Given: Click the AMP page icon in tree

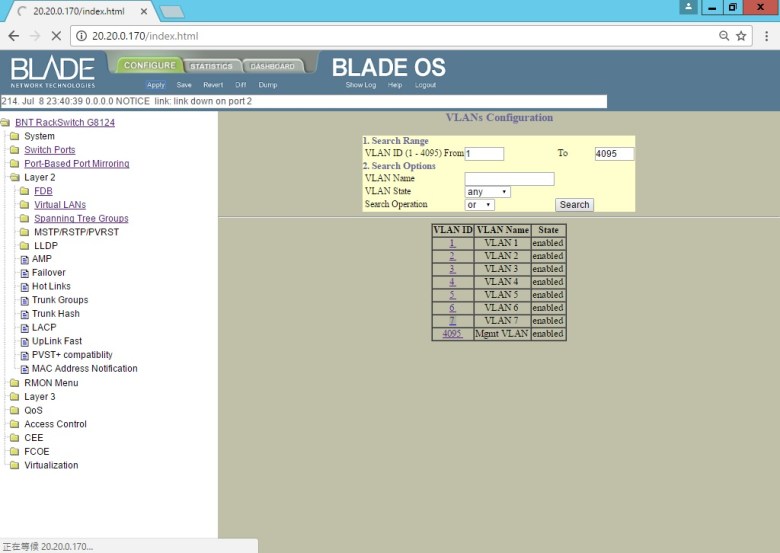Looking at the screenshot, I should (25, 259).
